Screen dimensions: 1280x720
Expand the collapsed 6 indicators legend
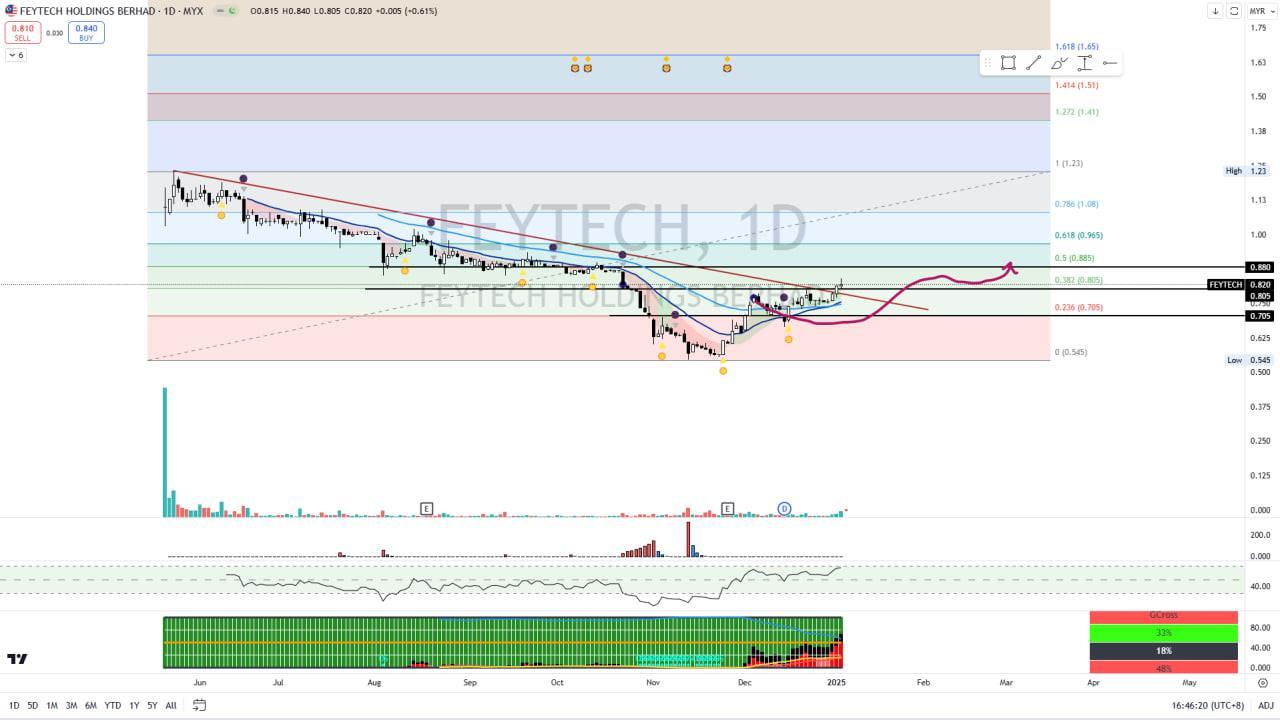coord(15,55)
